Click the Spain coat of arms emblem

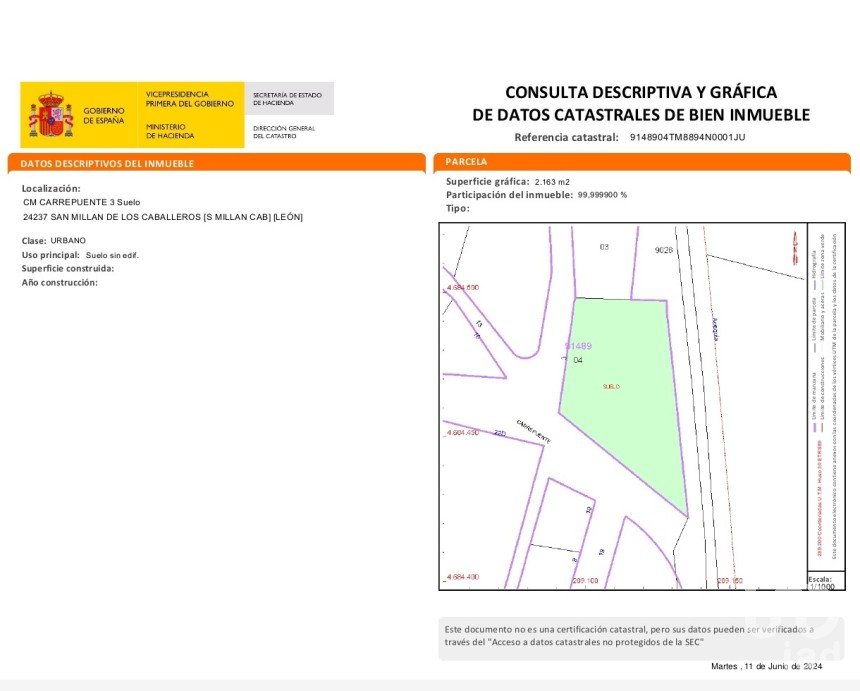51,115
